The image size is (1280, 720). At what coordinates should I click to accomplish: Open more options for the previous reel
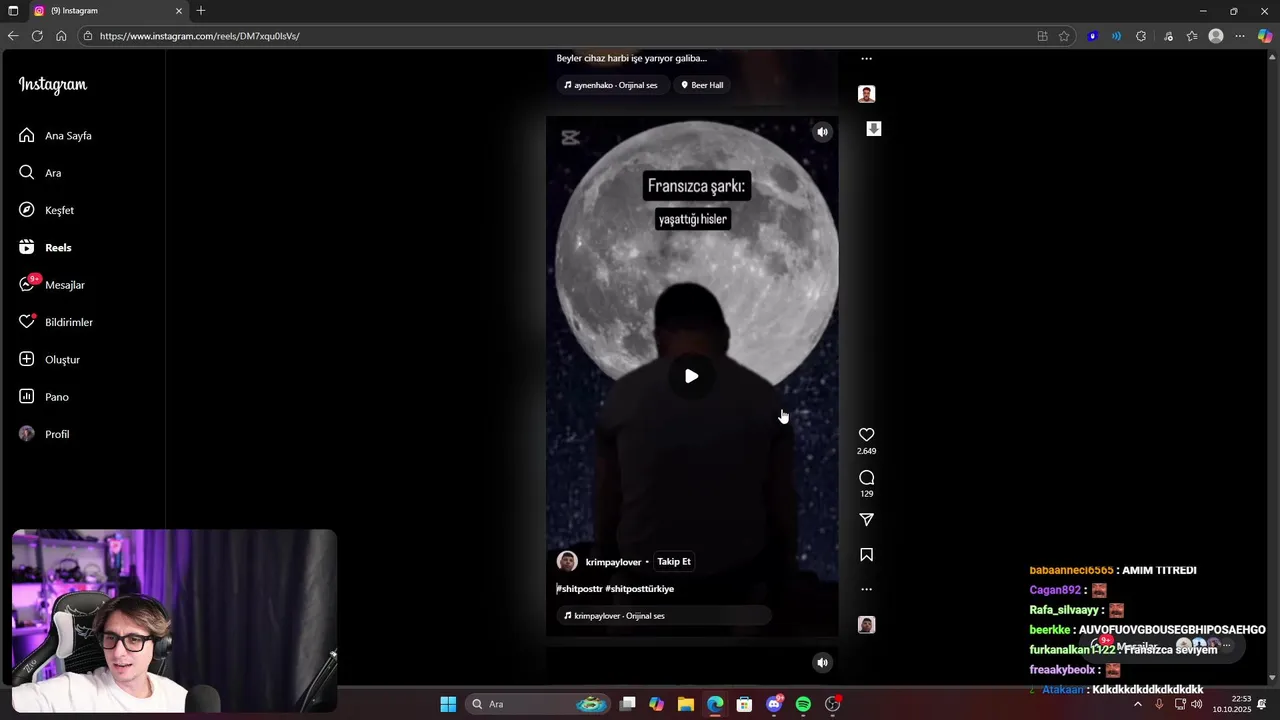click(866, 59)
